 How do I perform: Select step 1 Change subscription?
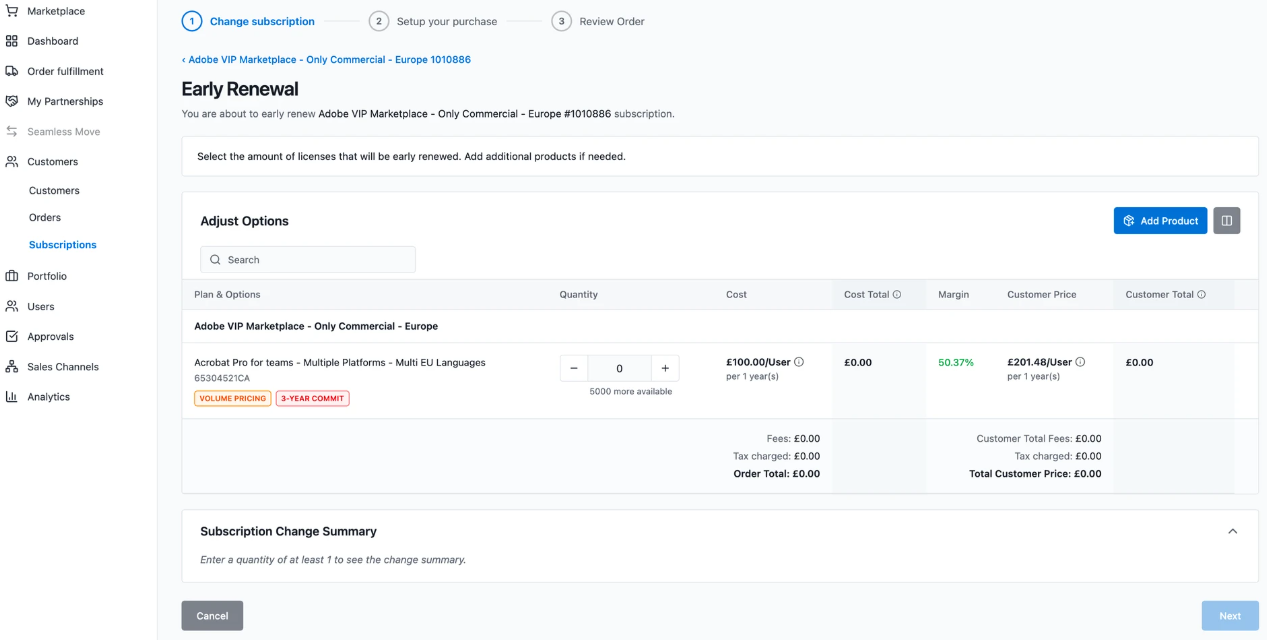[248, 21]
